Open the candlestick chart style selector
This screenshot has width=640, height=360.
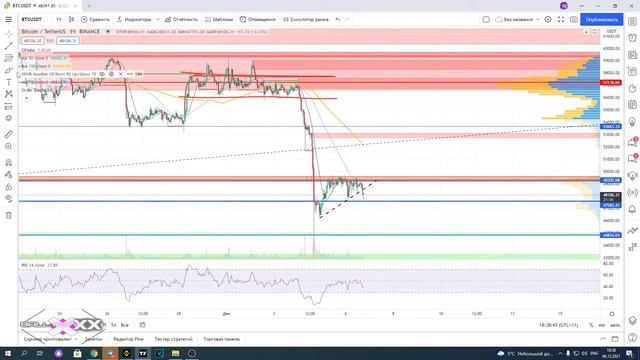pyautogui.click(x=71, y=19)
